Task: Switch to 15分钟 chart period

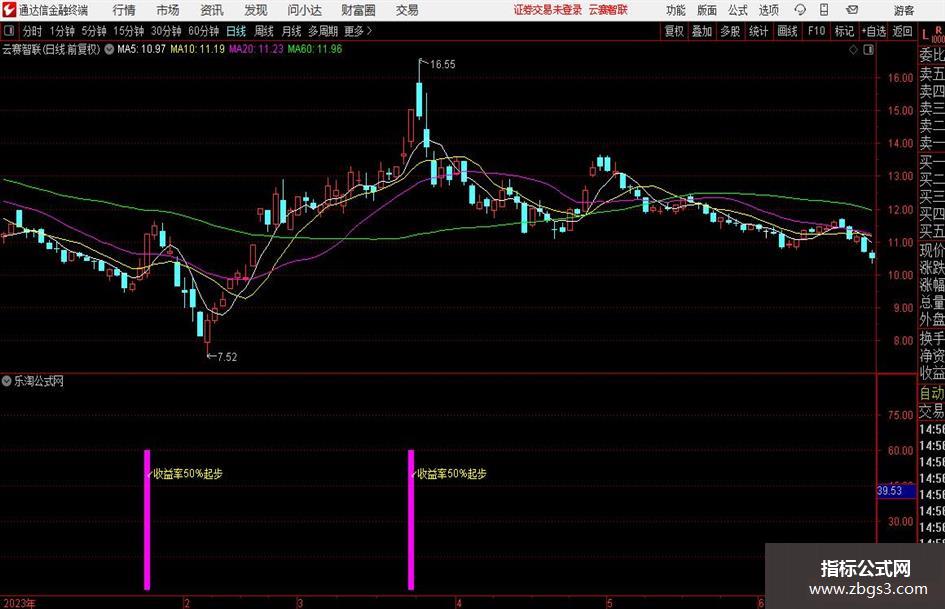Action: point(128,31)
